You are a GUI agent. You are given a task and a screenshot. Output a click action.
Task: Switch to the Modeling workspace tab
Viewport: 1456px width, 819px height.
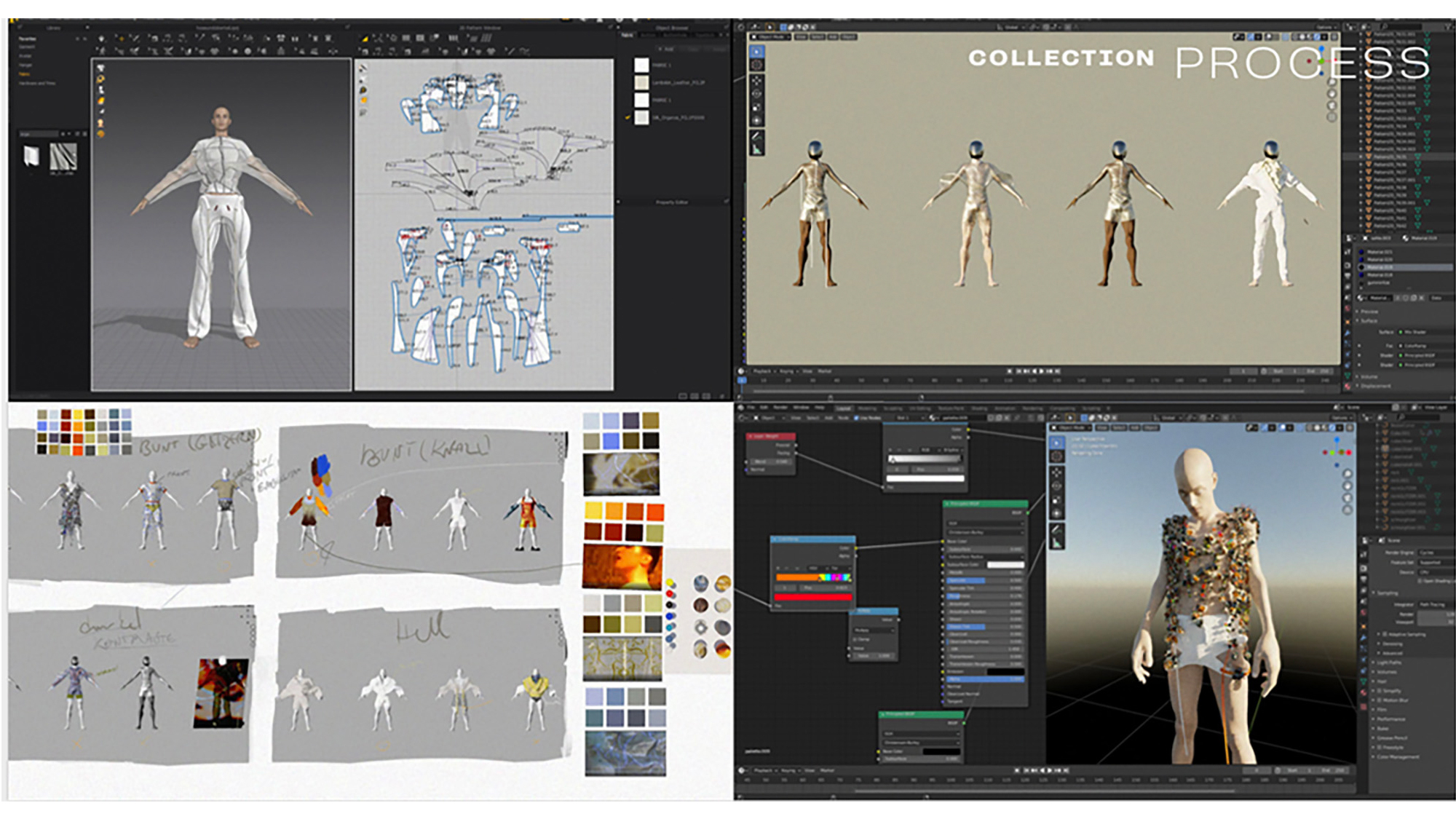click(x=867, y=408)
